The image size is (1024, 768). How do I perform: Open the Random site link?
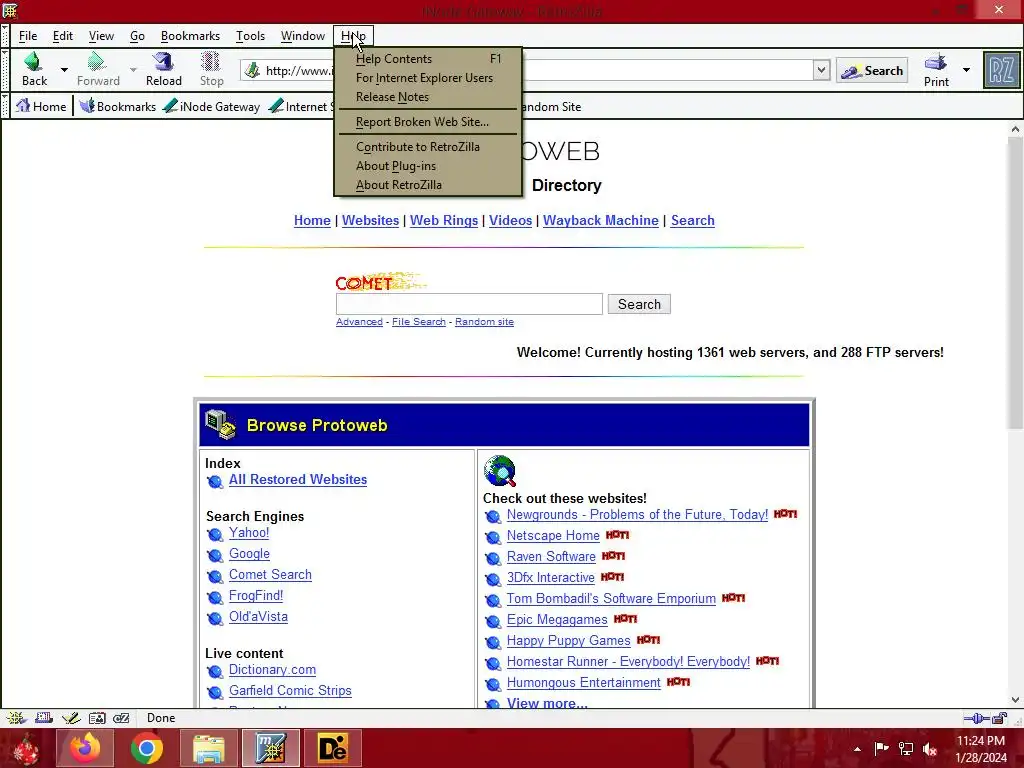click(x=484, y=322)
